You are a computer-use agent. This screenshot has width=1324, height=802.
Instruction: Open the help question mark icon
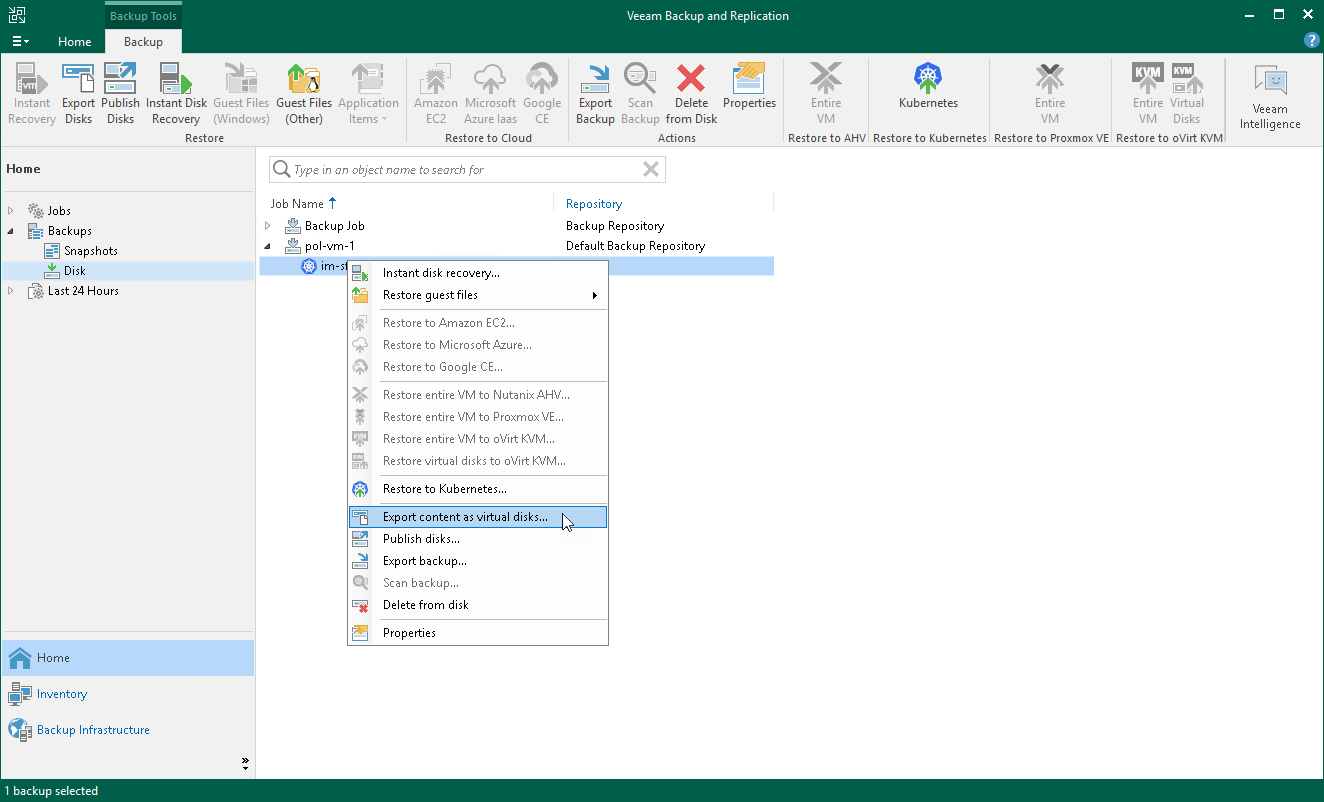pos(1312,41)
